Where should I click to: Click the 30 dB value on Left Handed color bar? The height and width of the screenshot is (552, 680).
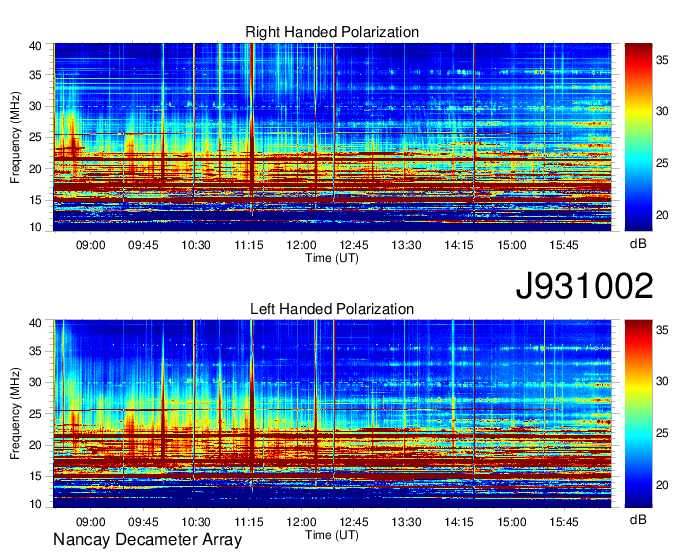point(662,381)
